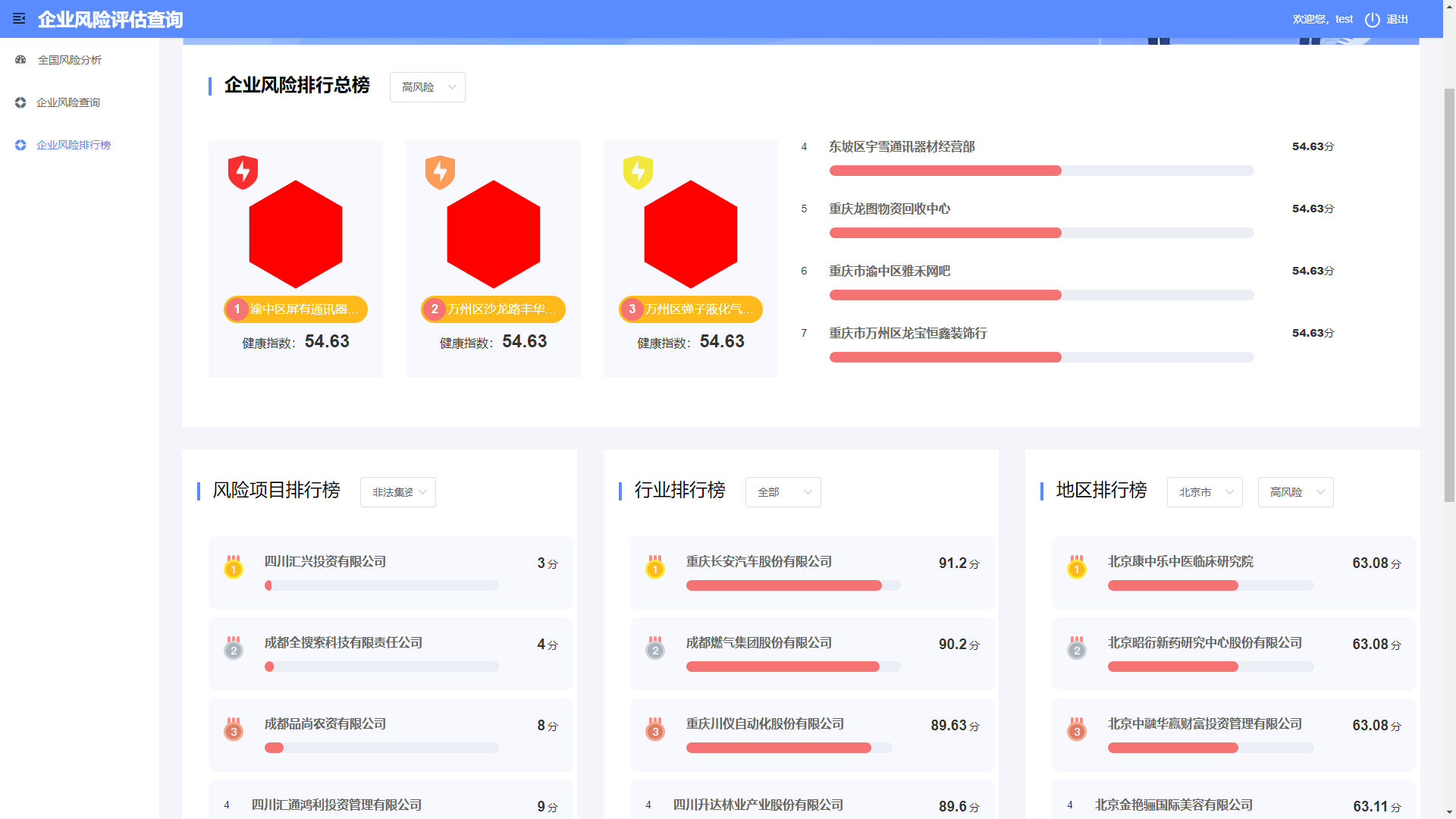The height and width of the screenshot is (819, 1456).
Task: Click 重庆川仪自动化股份有限公司 company name
Action: click(x=765, y=724)
